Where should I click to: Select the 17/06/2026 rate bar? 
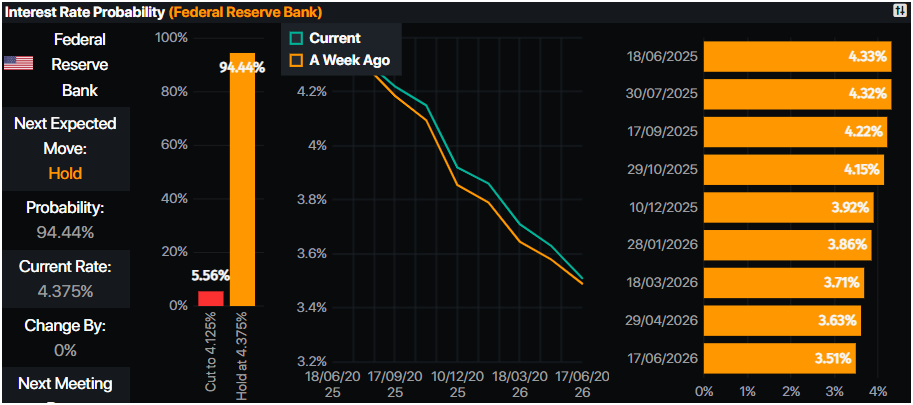tap(779, 358)
